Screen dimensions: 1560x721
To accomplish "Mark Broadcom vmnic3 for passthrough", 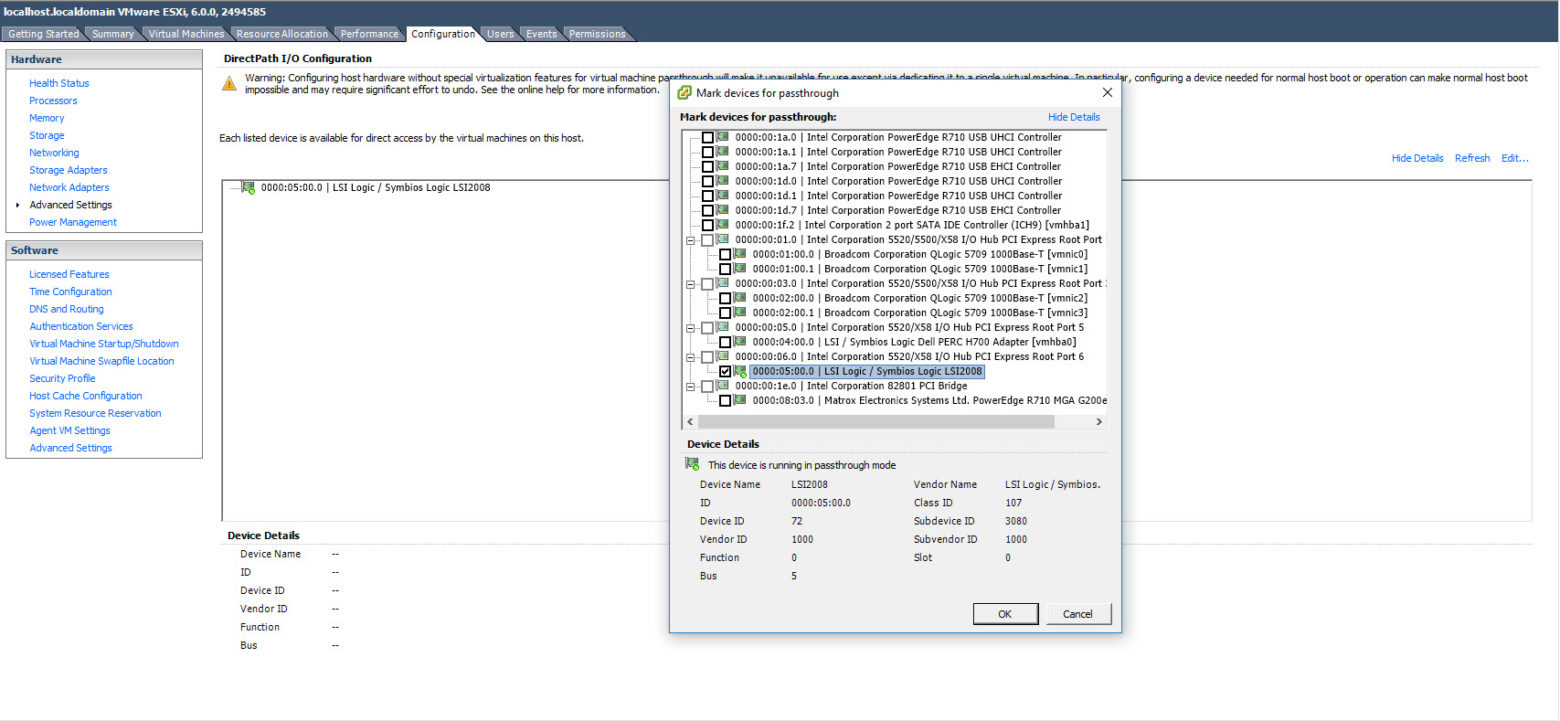I will pos(726,313).
